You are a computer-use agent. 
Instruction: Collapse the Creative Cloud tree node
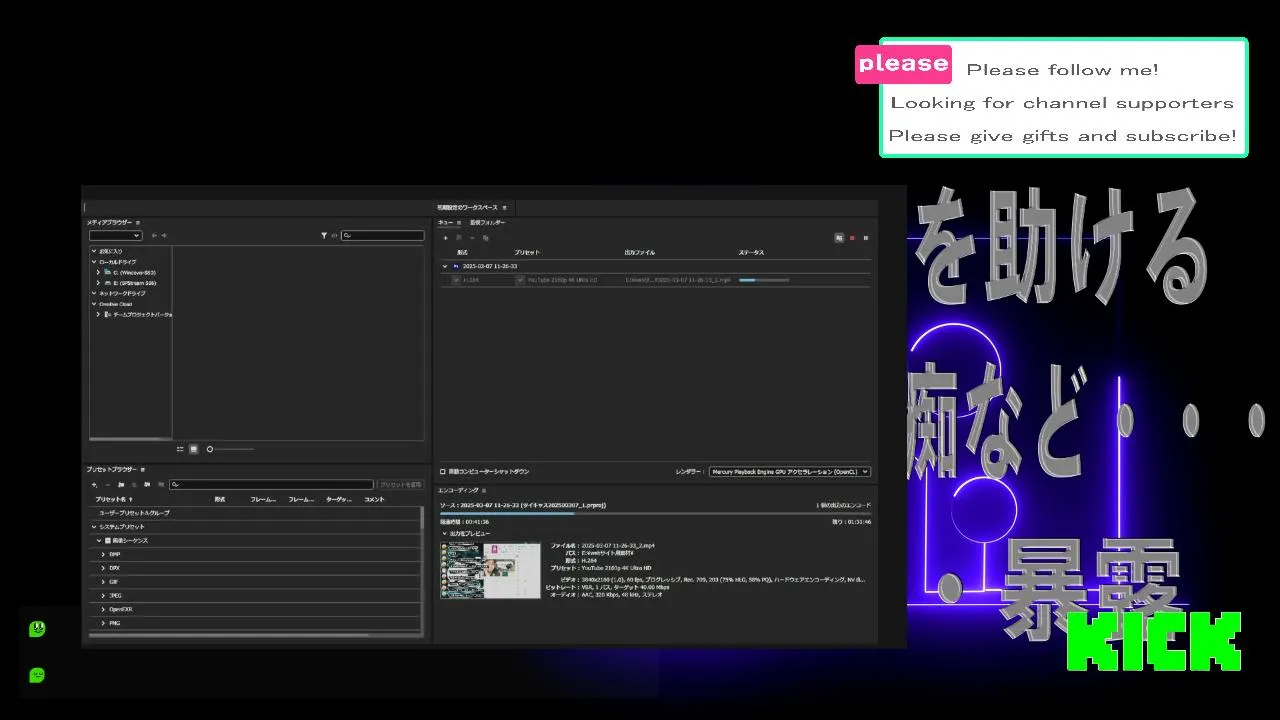point(94,304)
